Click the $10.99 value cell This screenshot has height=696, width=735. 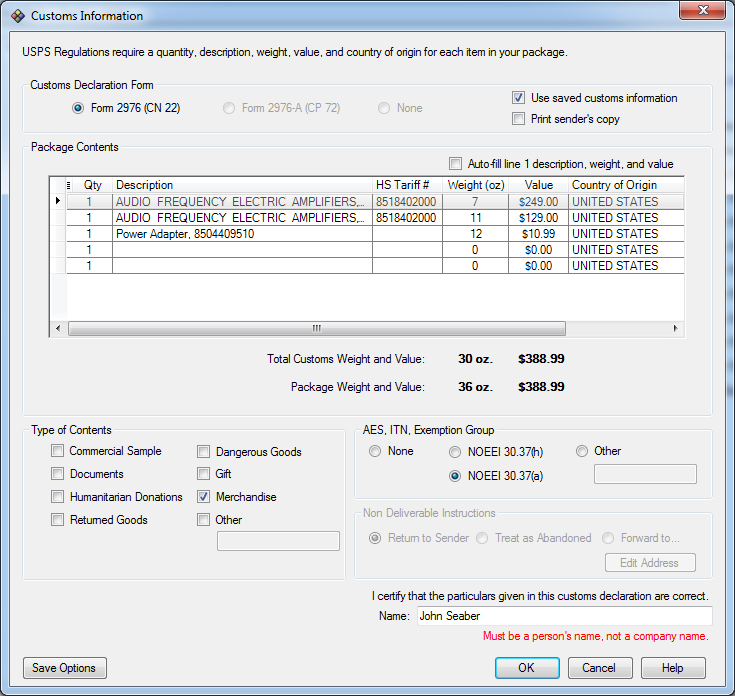(x=538, y=234)
